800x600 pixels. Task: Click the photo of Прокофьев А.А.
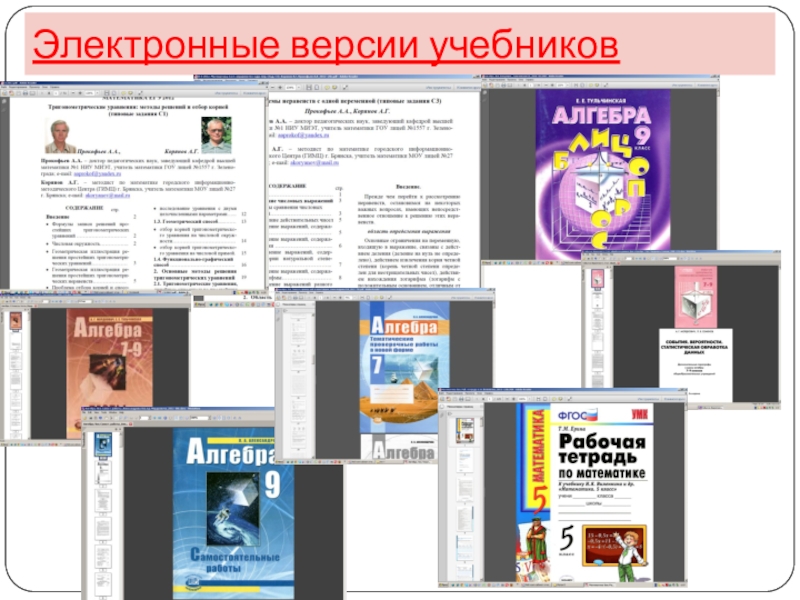(x=60, y=135)
